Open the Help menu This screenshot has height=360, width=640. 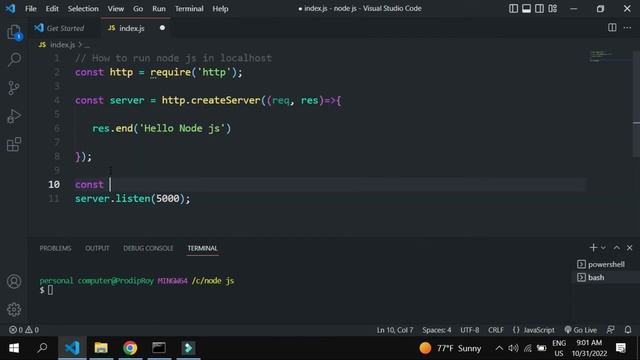pyautogui.click(x=220, y=9)
